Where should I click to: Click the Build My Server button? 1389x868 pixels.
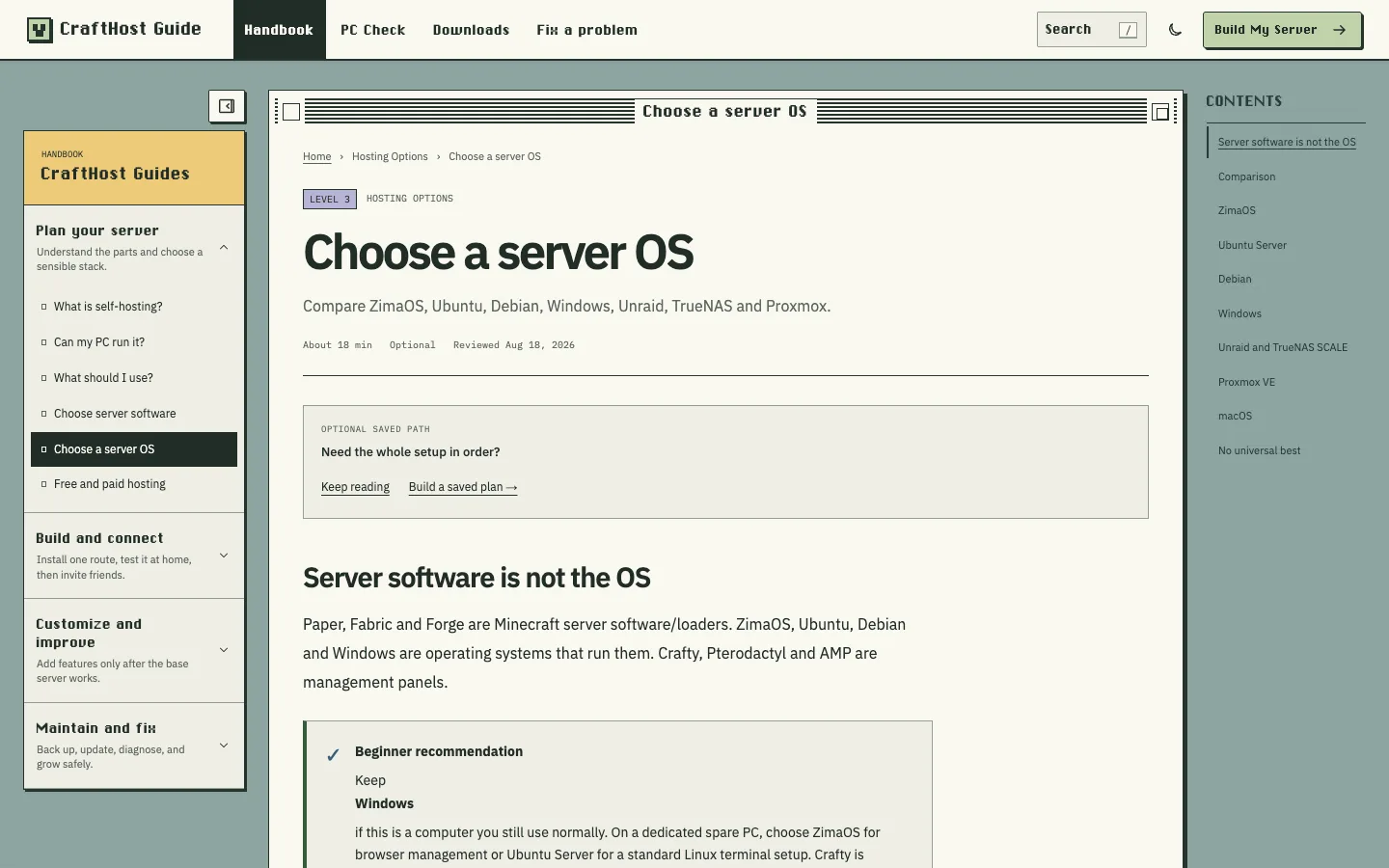coord(1282,30)
